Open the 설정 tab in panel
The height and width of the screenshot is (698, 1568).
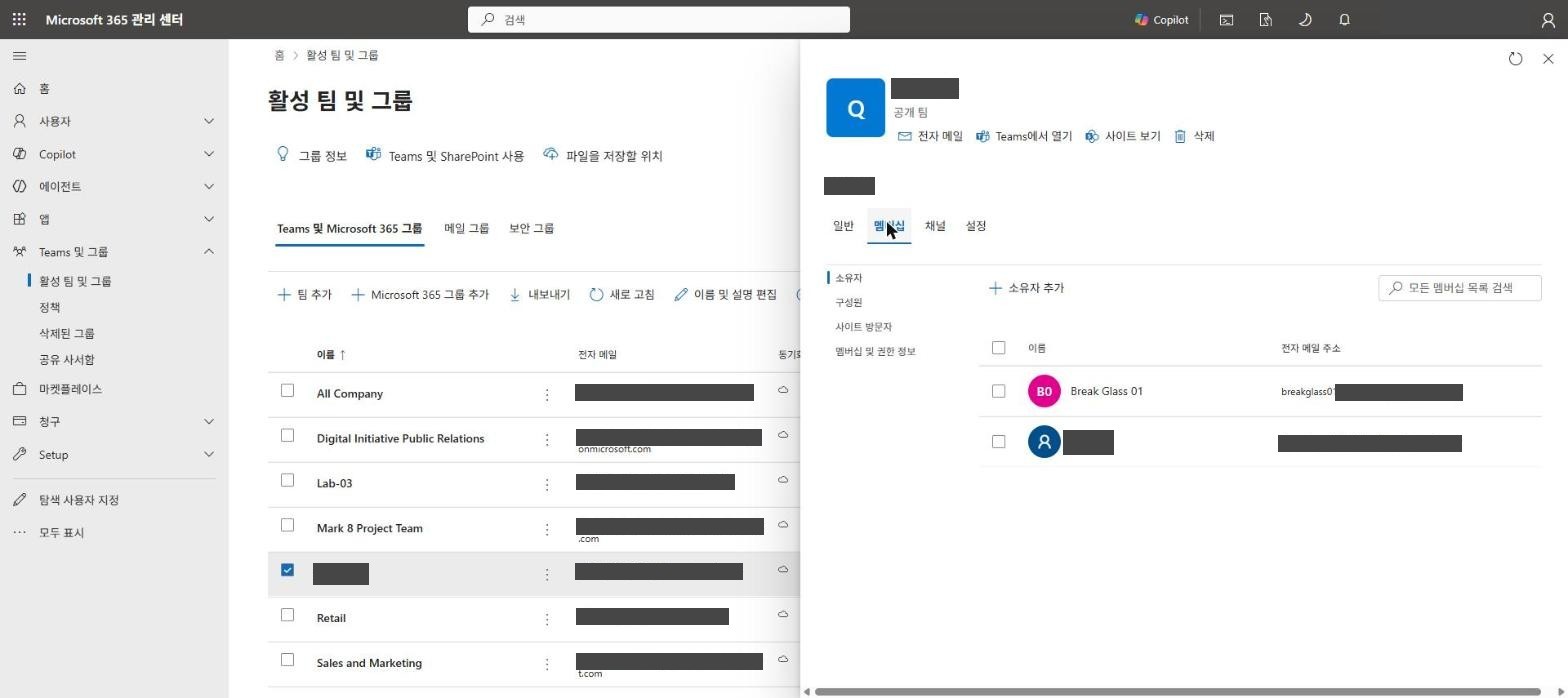(976, 226)
